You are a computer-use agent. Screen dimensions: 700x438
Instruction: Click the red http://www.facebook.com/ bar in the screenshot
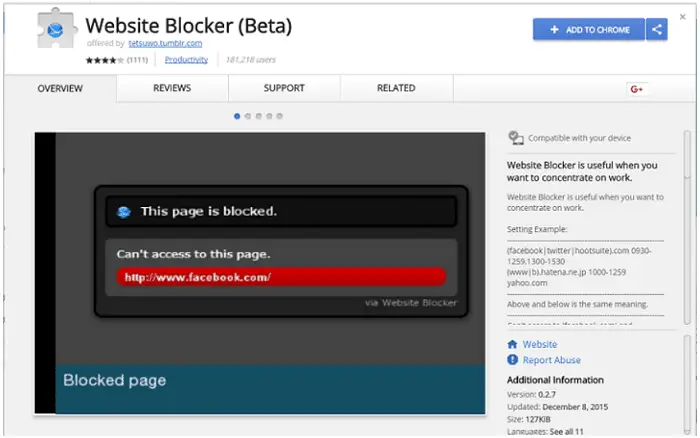tap(281, 277)
